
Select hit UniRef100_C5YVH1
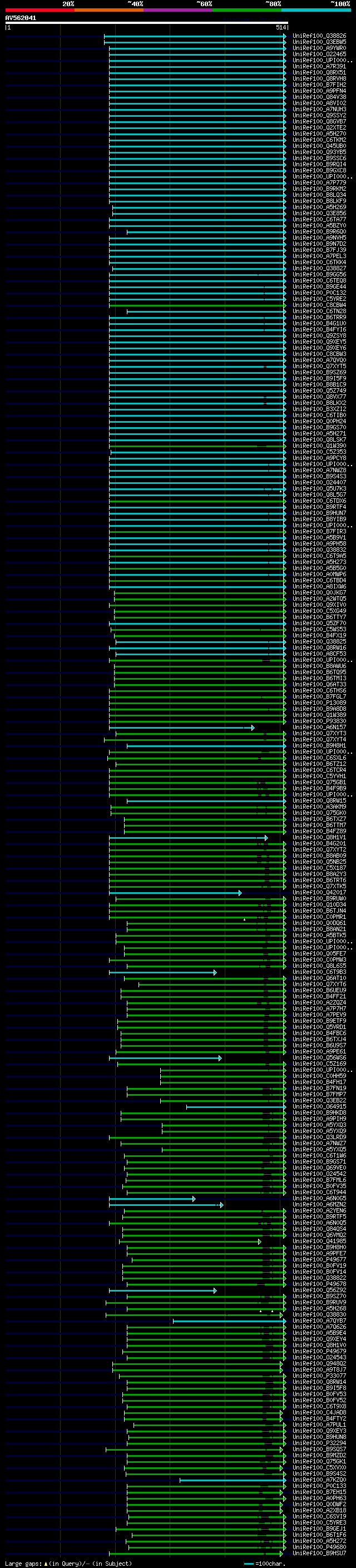point(319,776)
